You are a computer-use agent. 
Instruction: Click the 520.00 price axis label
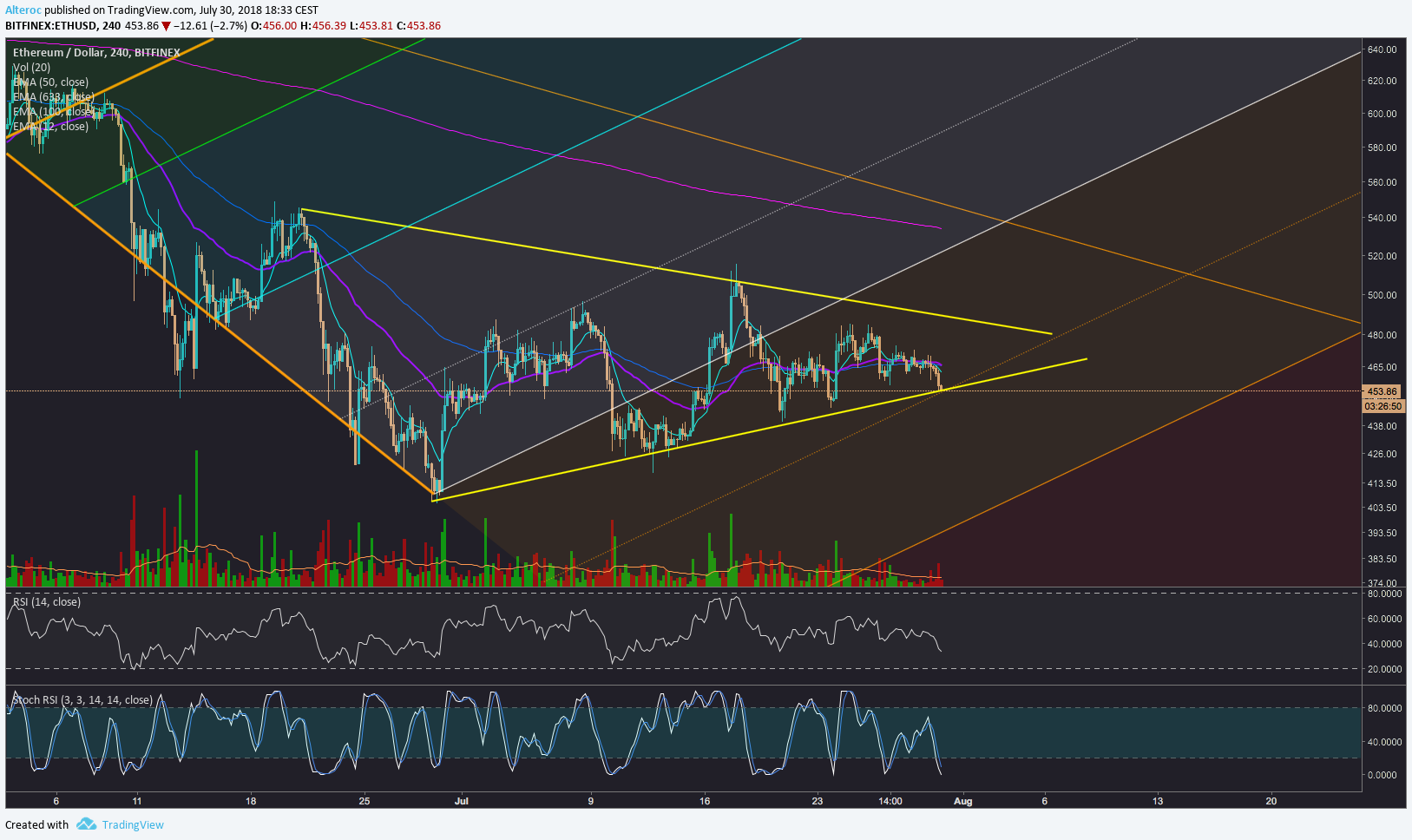coord(1382,256)
